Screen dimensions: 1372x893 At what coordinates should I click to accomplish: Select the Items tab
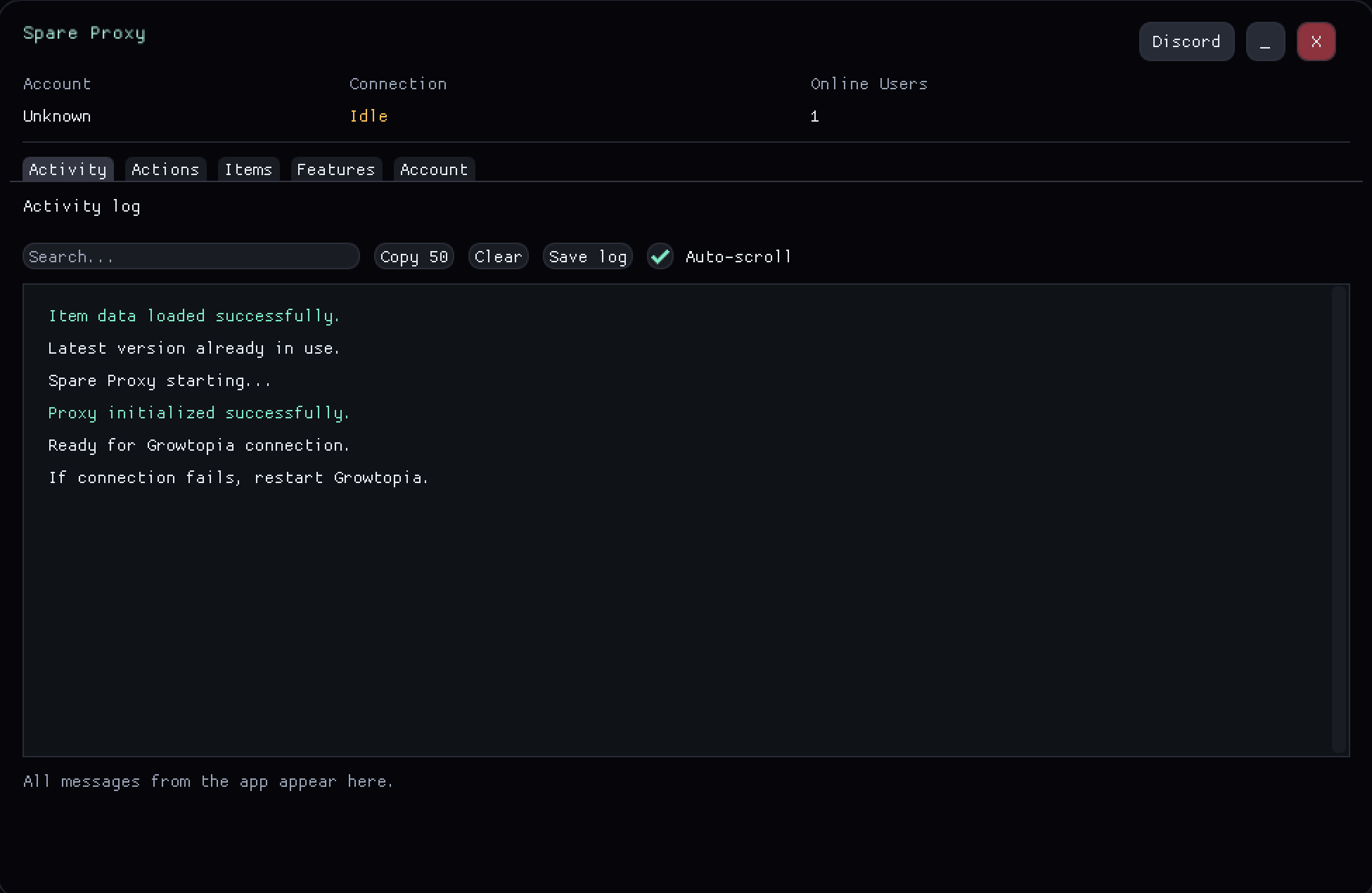pos(248,169)
